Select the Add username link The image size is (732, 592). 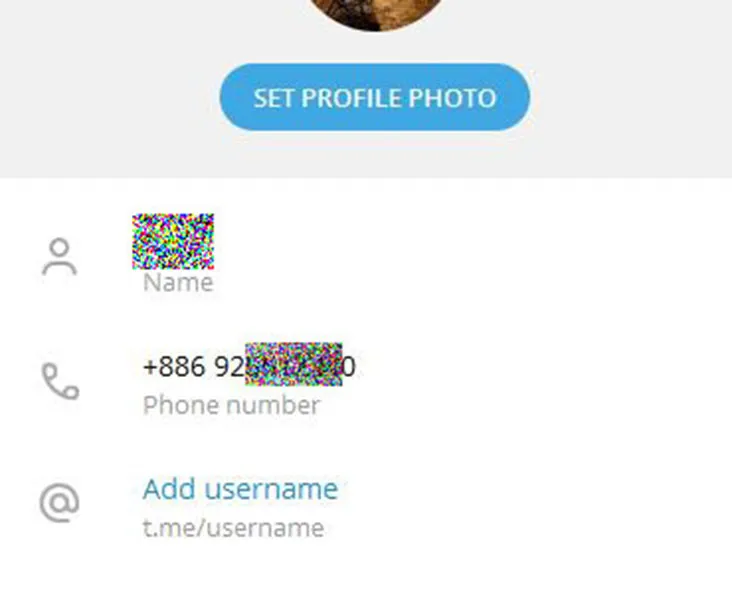coord(240,489)
